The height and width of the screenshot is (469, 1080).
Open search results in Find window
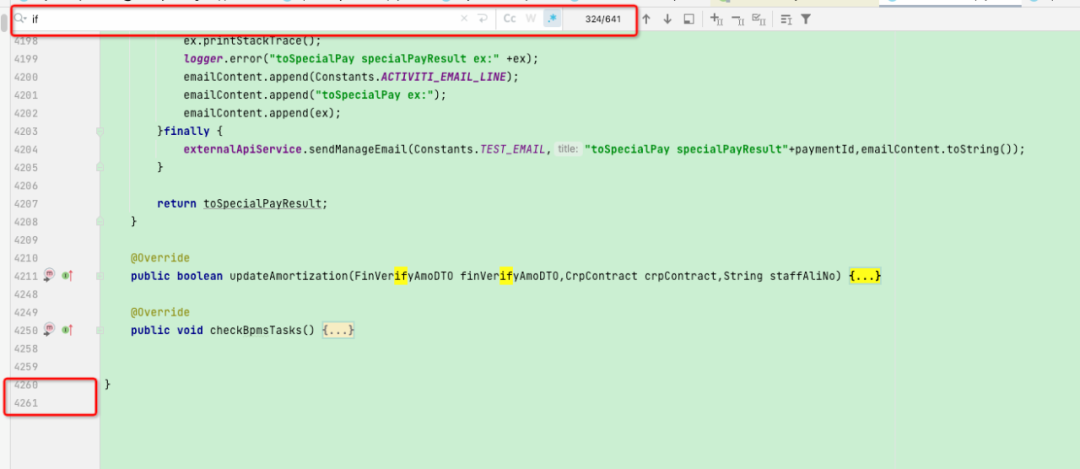pos(689,19)
